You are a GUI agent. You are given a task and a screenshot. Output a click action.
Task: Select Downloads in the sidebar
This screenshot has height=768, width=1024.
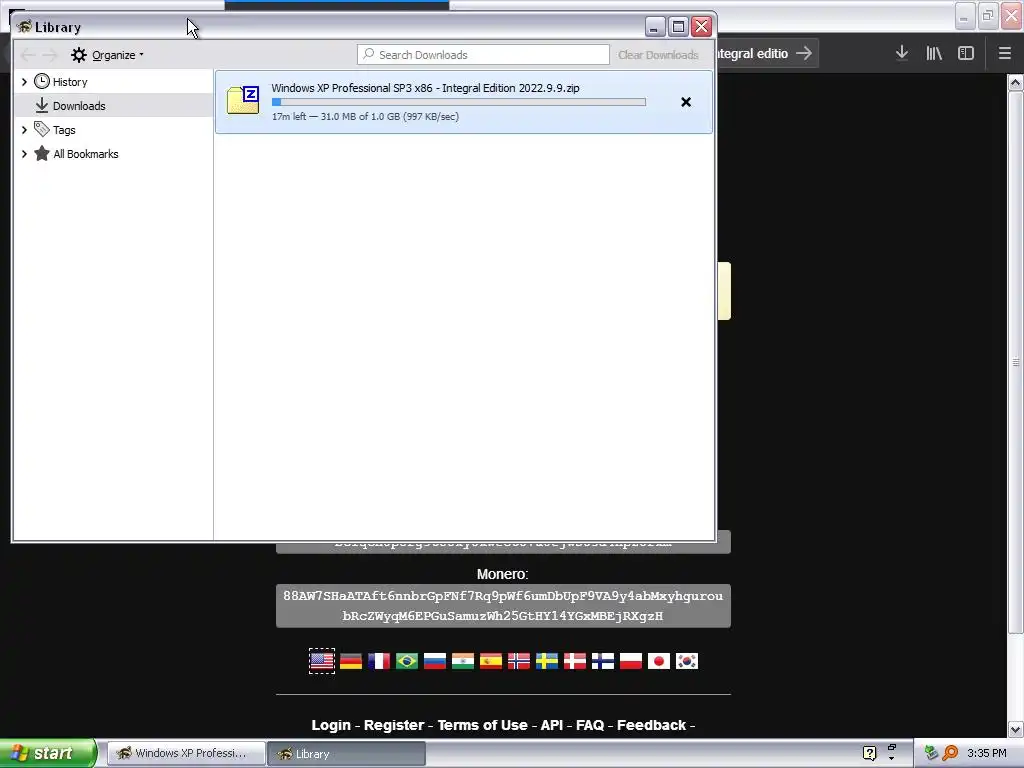click(x=79, y=106)
